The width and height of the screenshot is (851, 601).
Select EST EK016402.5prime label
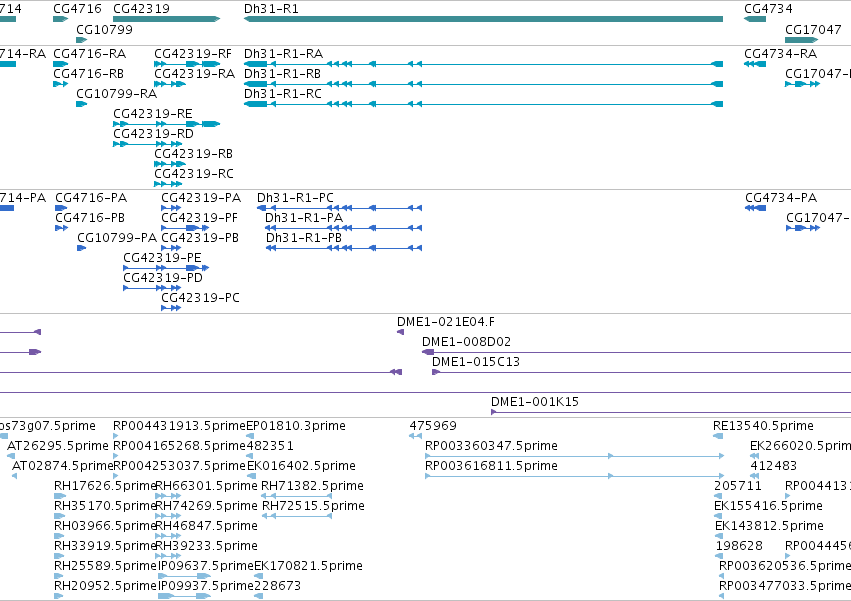click(302, 466)
